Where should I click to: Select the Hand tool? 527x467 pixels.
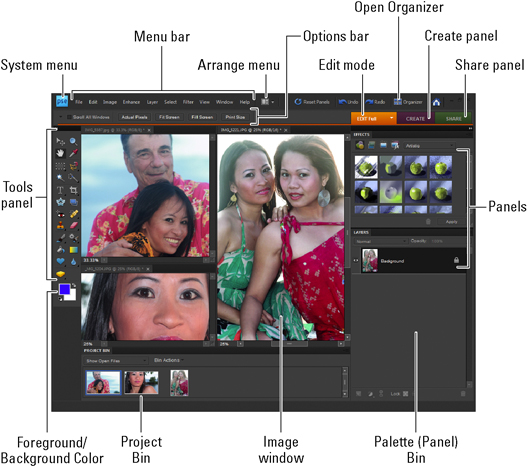60,153
